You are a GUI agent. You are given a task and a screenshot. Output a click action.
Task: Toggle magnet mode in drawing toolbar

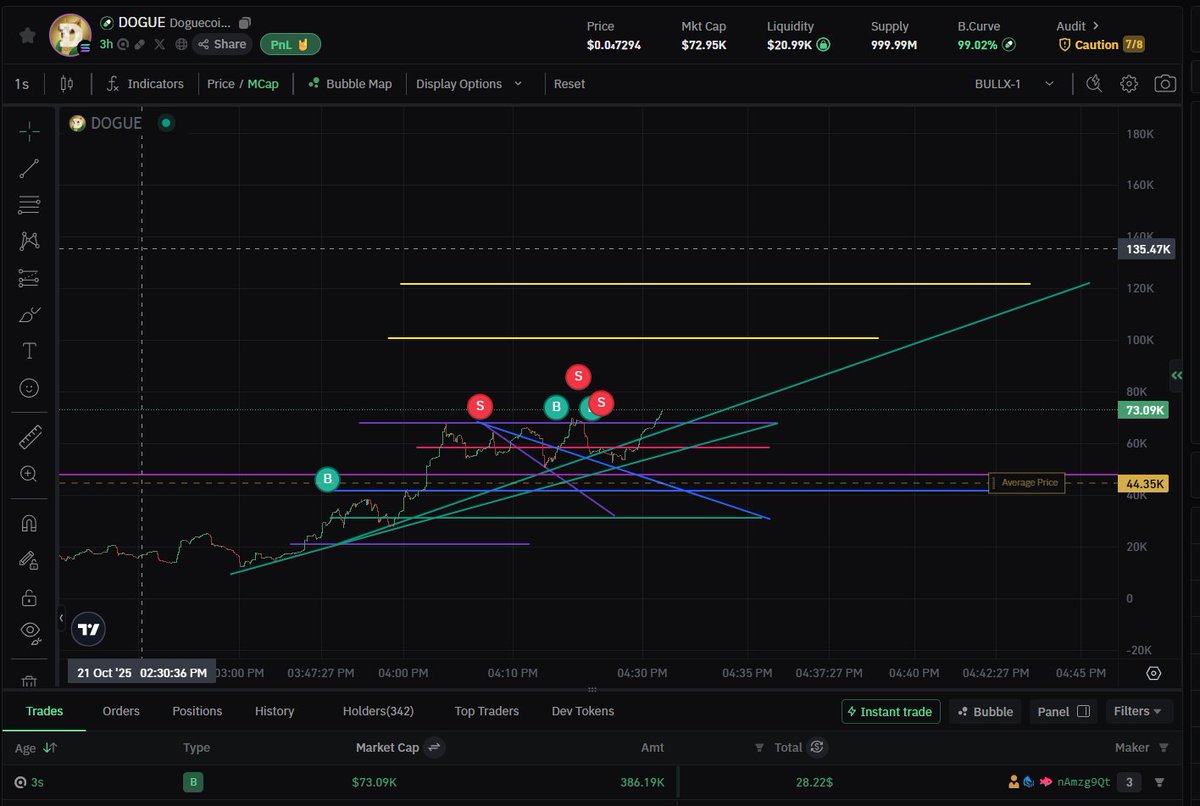(x=29, y=523)
